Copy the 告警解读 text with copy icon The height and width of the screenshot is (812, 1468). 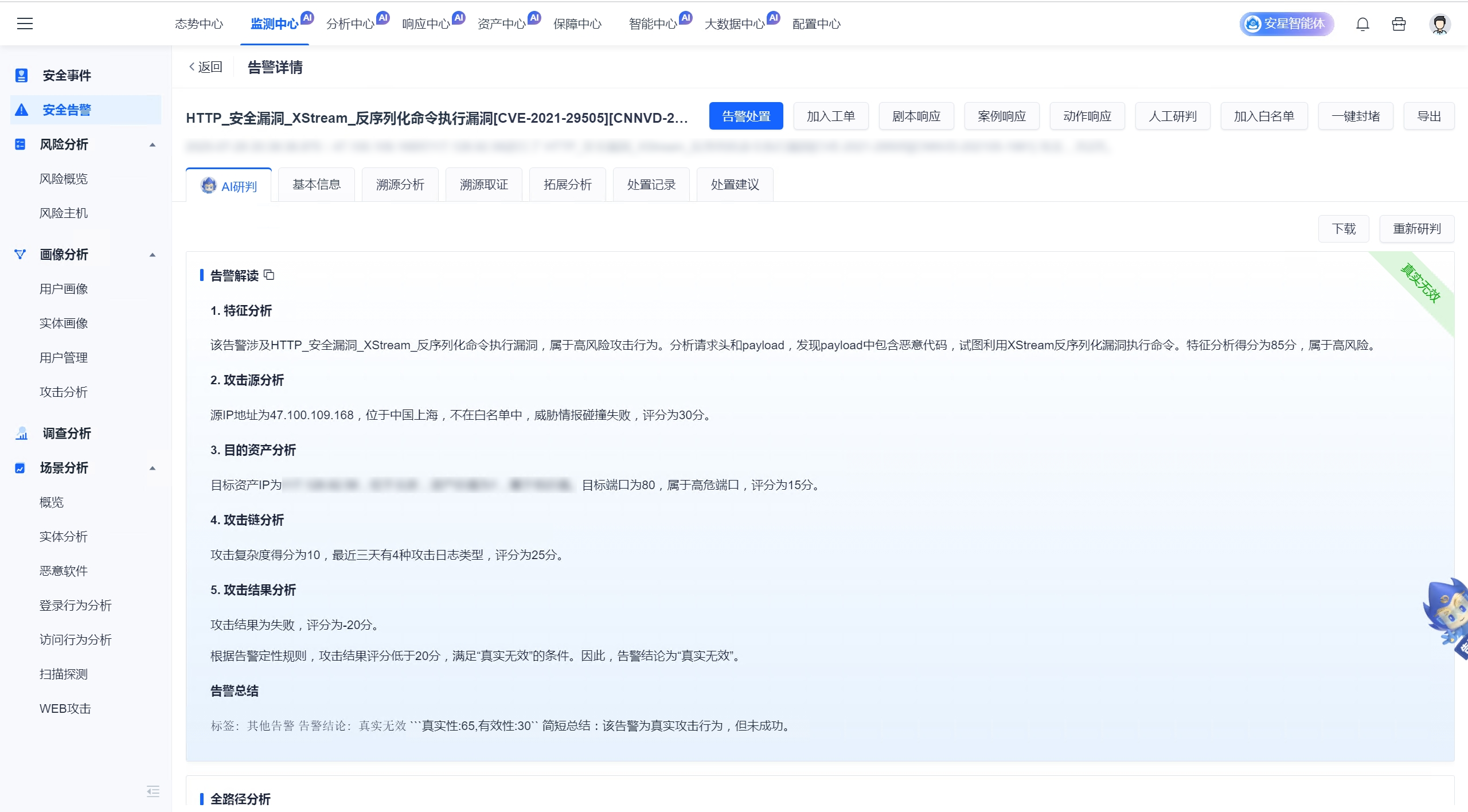coord(270,275)
